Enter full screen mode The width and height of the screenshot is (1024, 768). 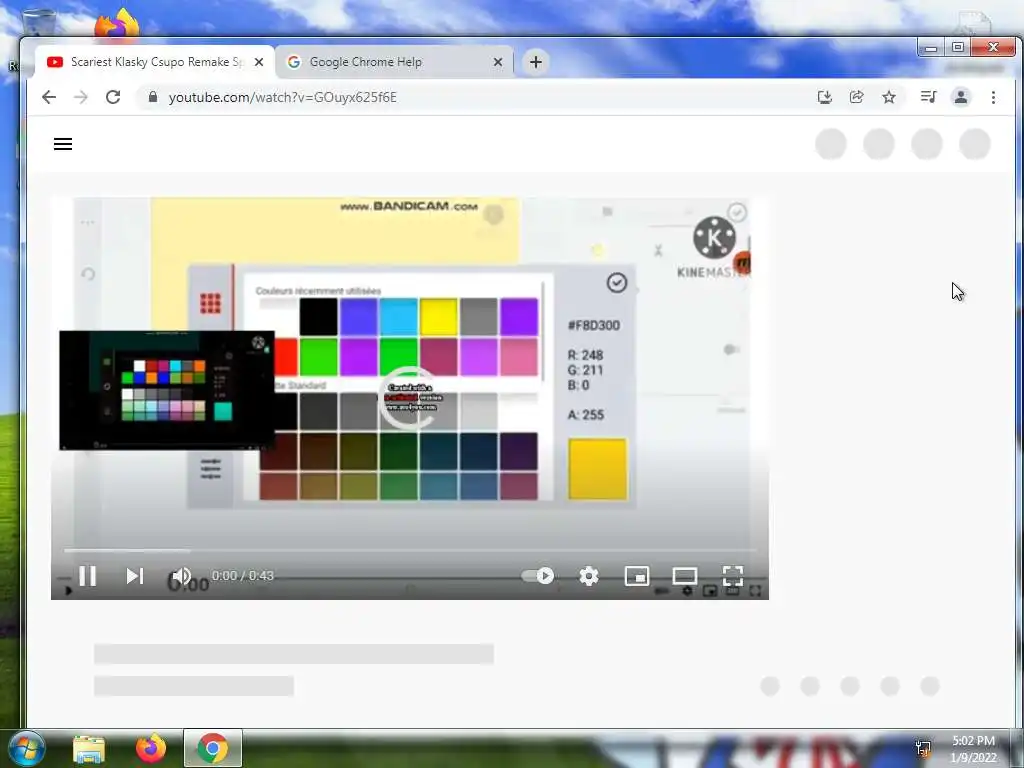733,575
